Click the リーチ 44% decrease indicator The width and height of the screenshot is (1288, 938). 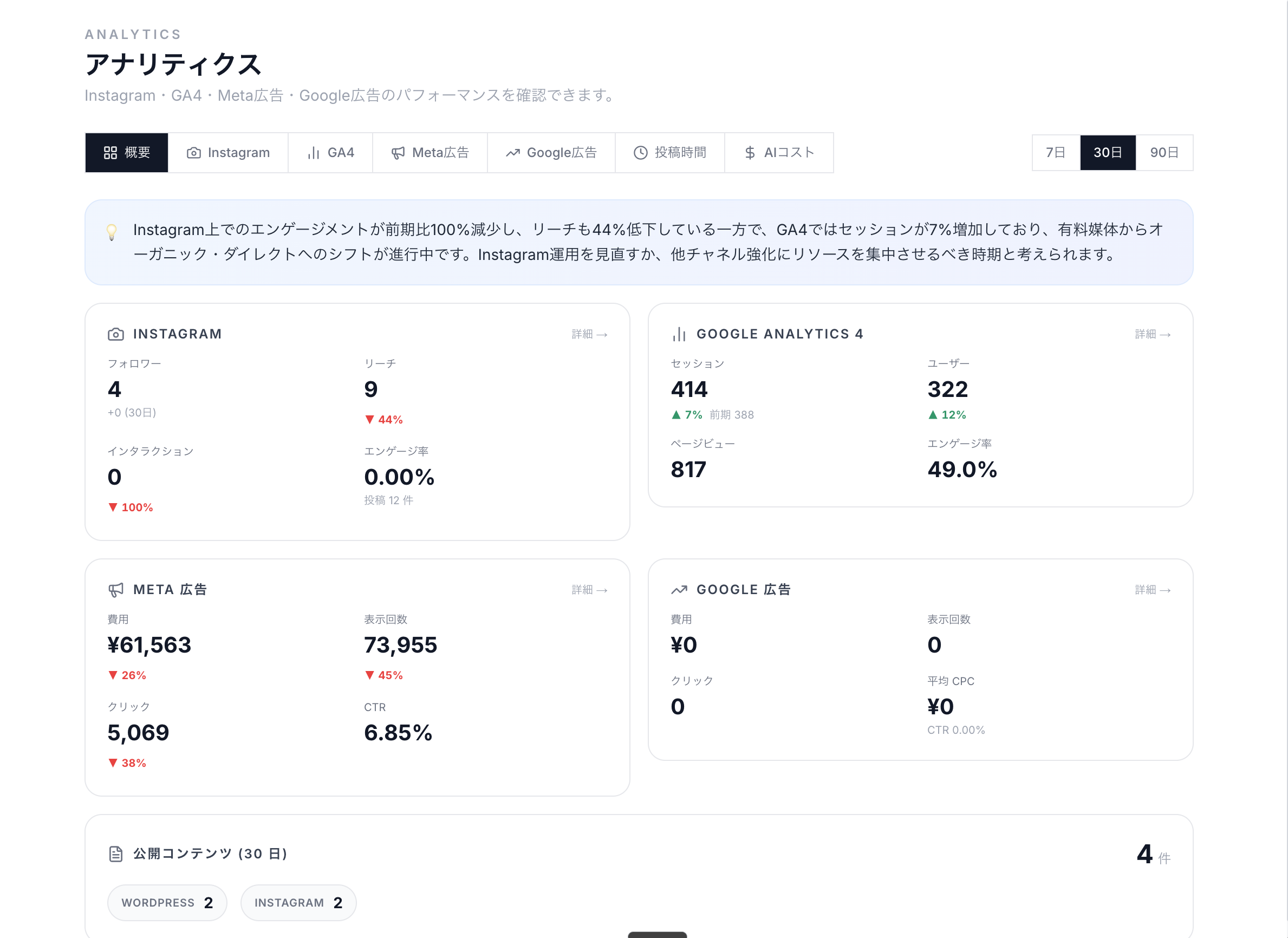point(383,420)
